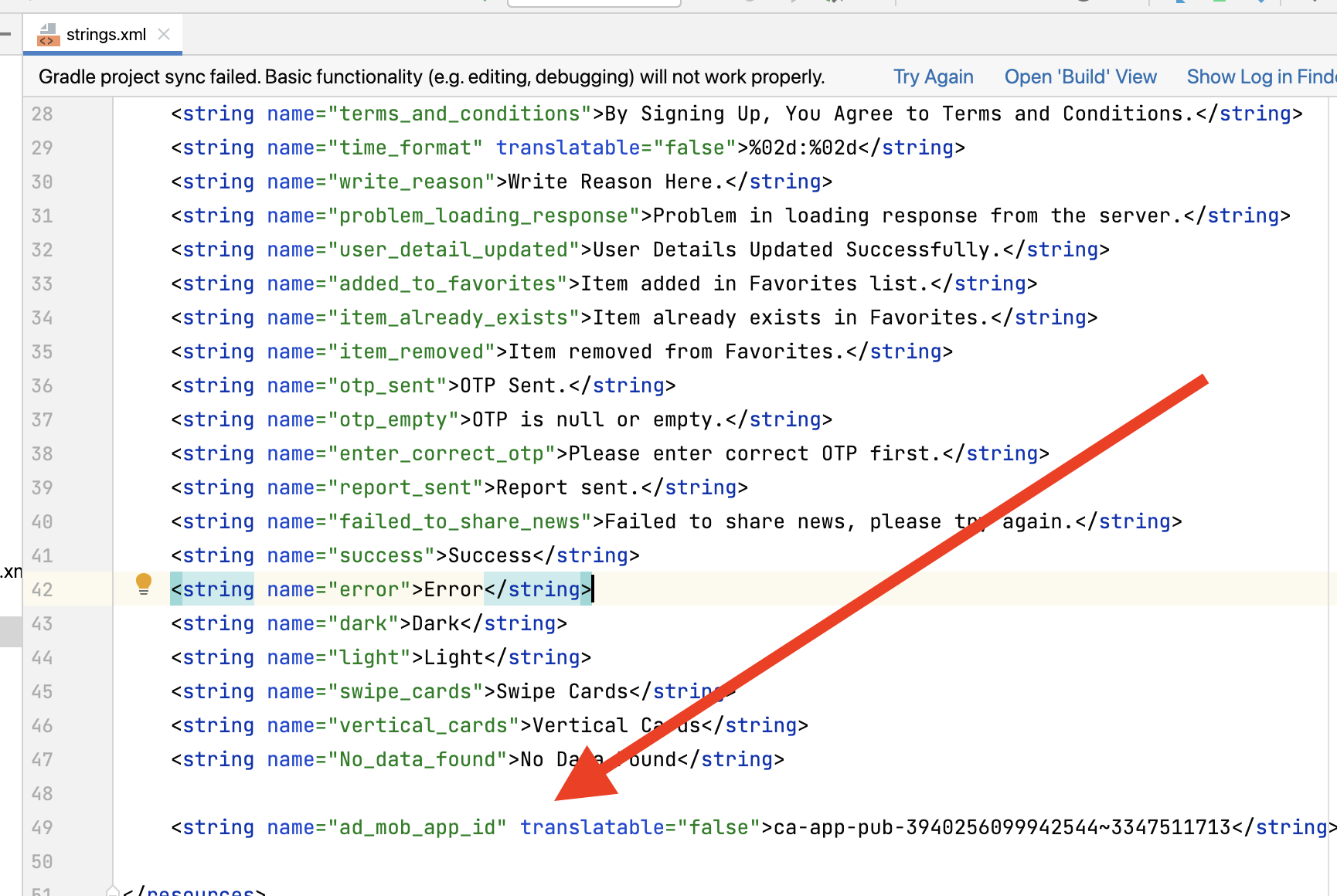Click the time_format translatable attribute
1337x896 pixels.
pyautogui.click(x=568, y=148)
